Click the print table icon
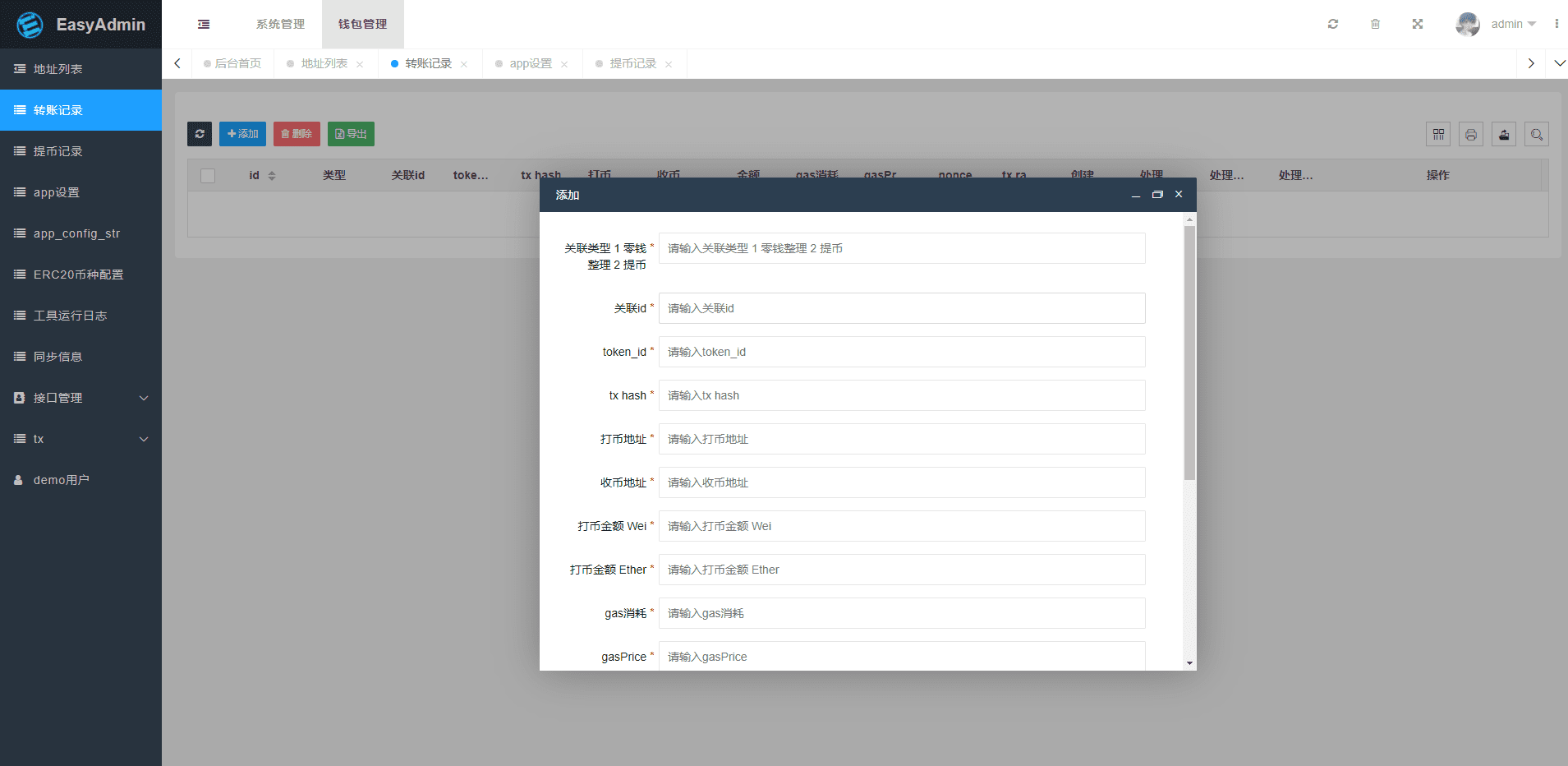Screen dimensions: 1568x766 coord(1470,134)
